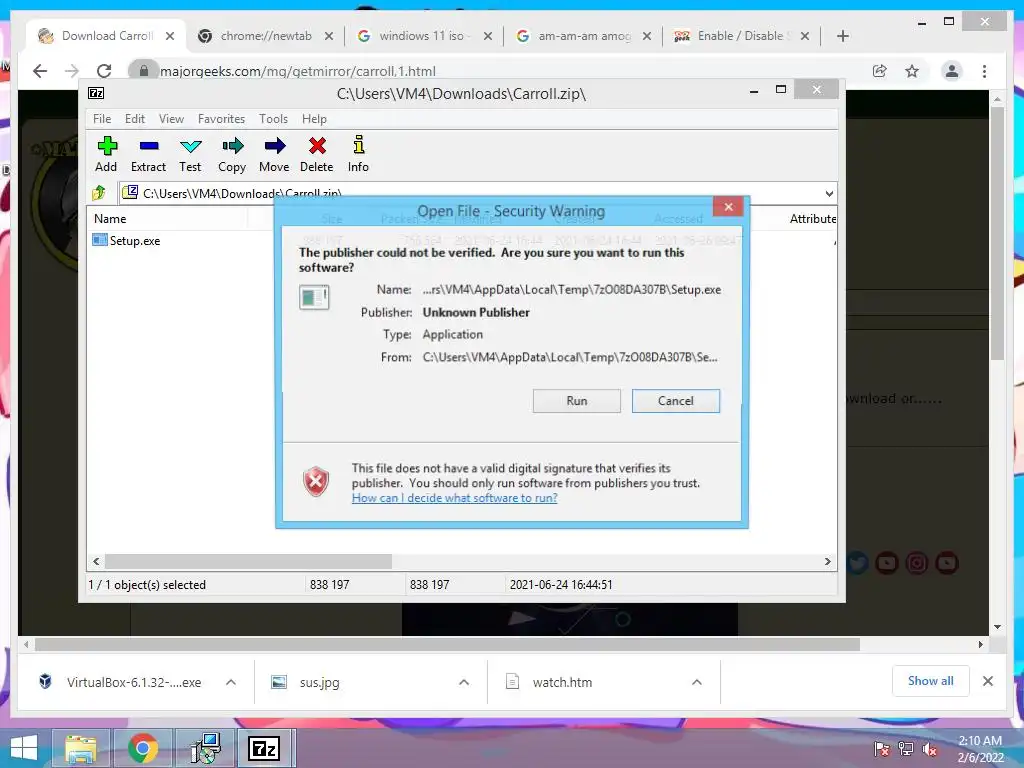Open the Help menu in 7-Zip
This screenshot has height=768, width=1024.
point(314,119)
